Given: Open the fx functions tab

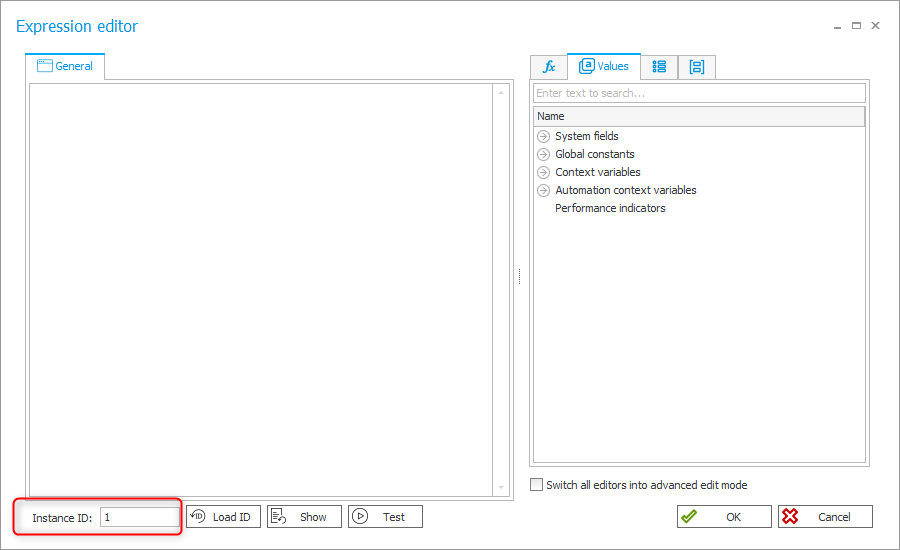Looking at the screenshot, I should coord(548,67).
